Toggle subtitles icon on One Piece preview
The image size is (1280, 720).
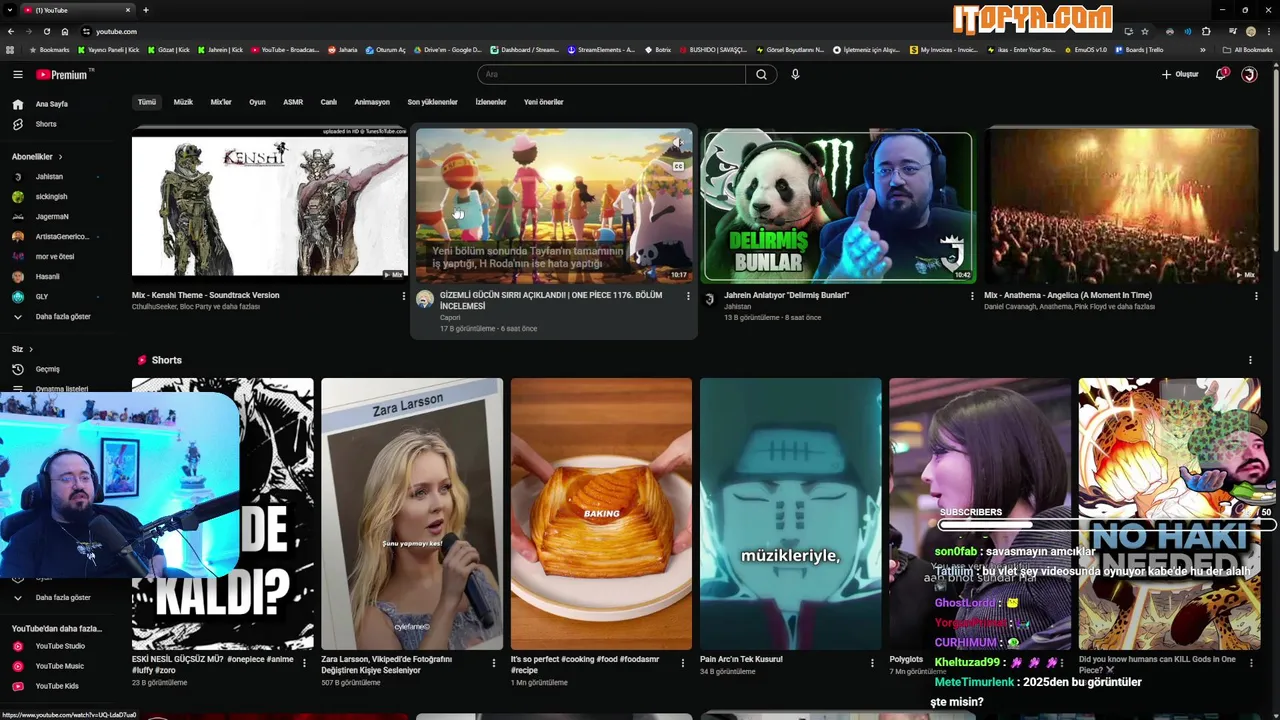click(x=679, y=166)
